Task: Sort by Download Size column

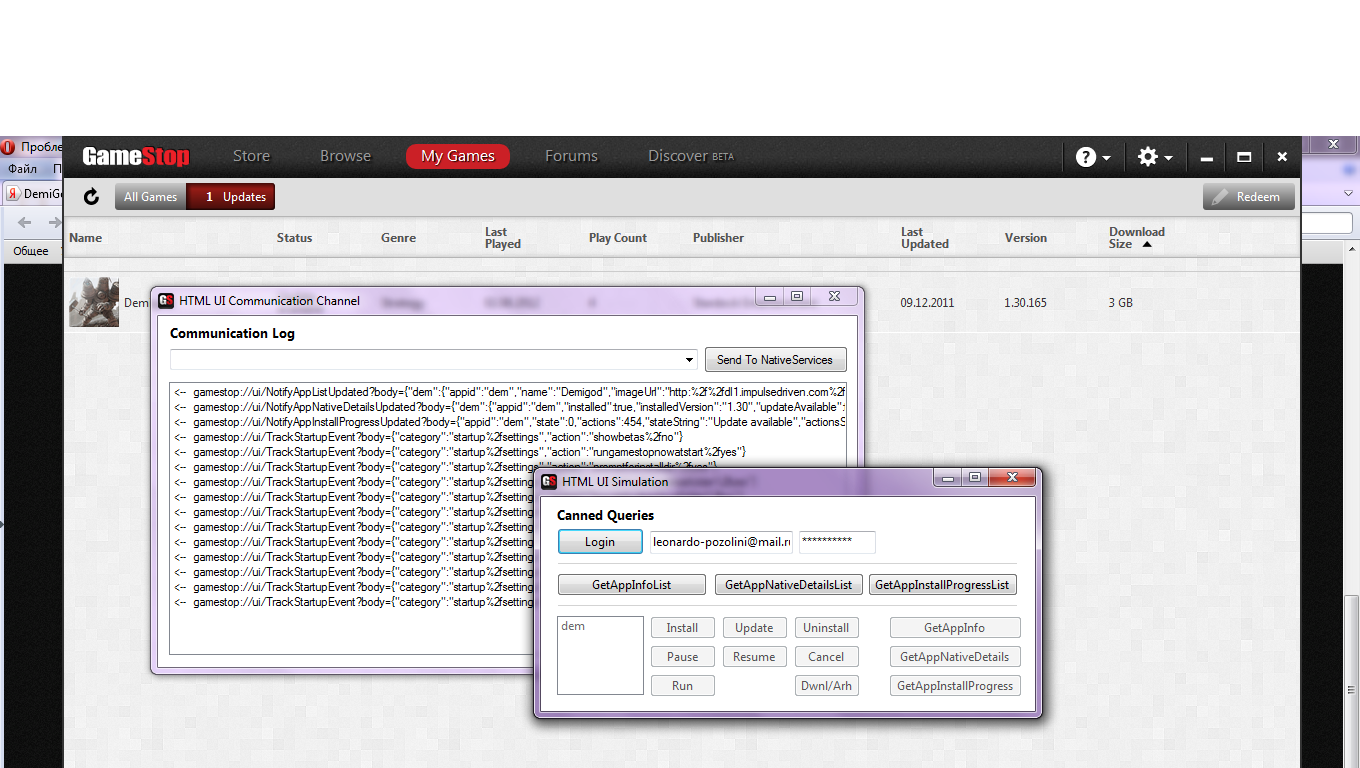Action: click(1136, 238)
